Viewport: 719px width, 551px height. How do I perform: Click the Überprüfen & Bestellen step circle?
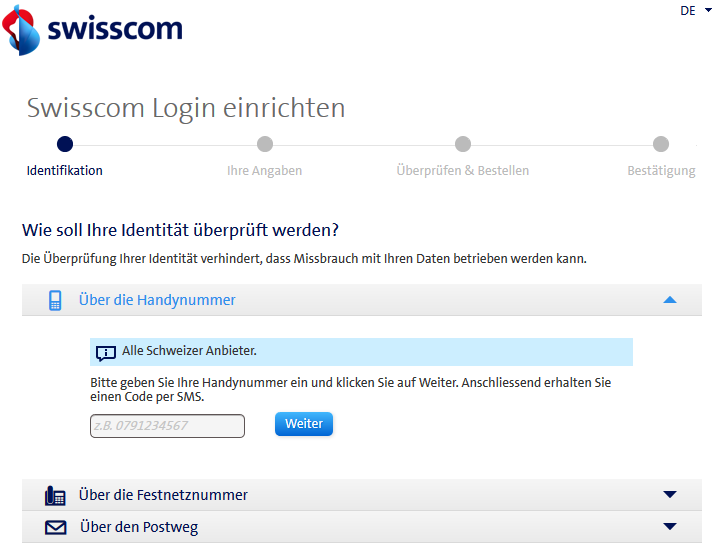(463, 144)
